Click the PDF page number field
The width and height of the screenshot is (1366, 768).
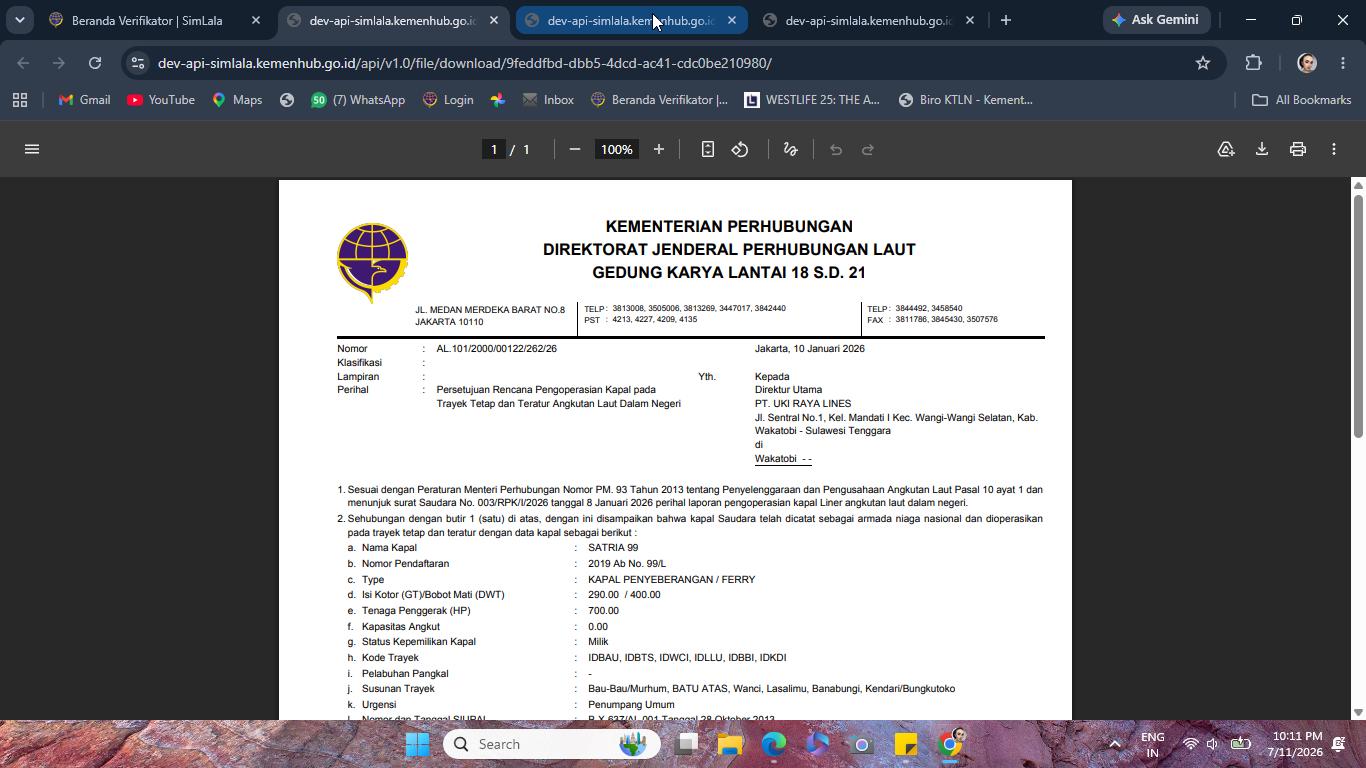493,149
